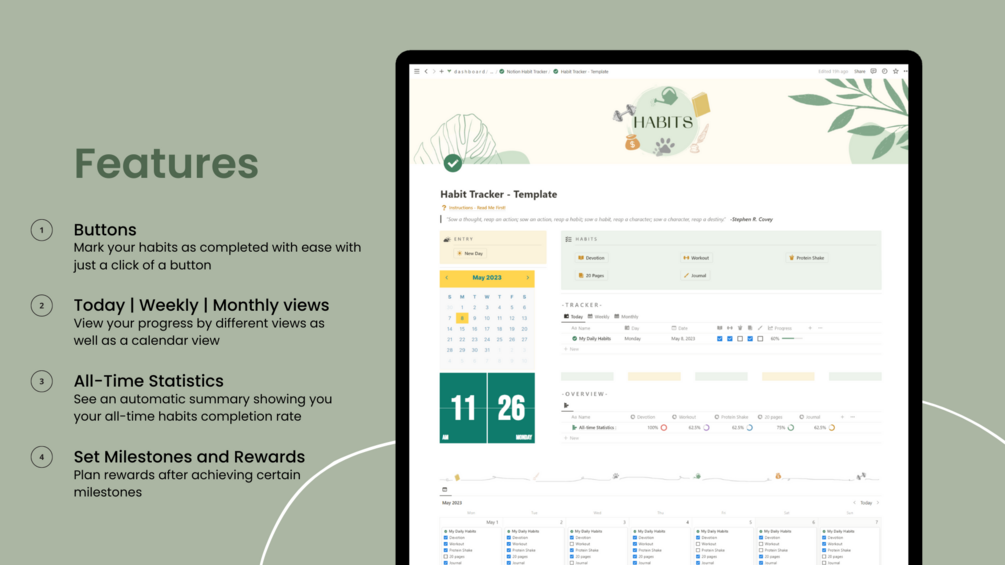The height and width of the screenshot is (565, 1005).
Task: Click the Devotion habit button
Action: point(592,258)
